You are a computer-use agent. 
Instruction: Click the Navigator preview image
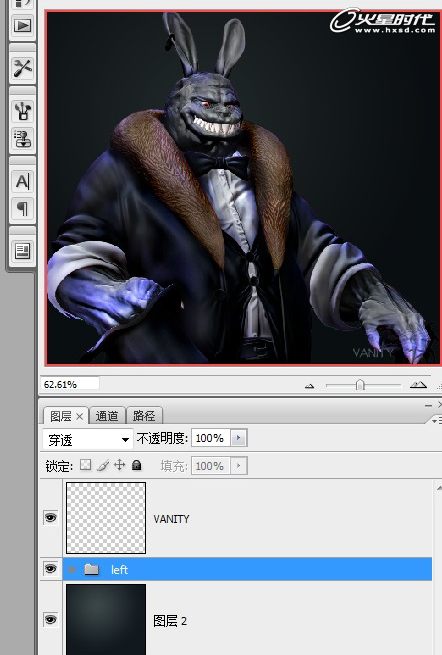coord(243,188)
